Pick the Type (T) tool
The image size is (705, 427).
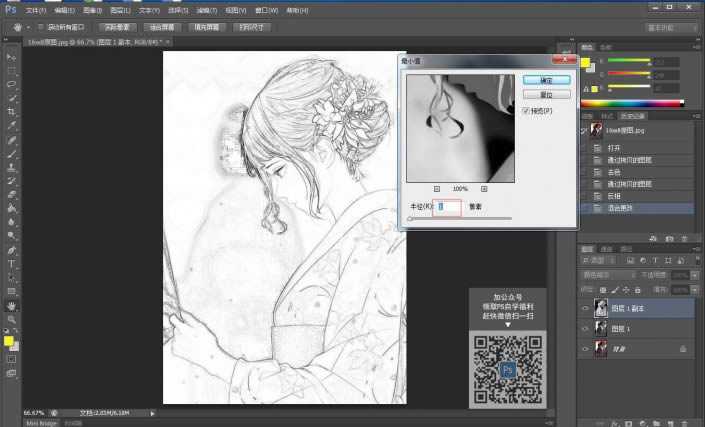point(11,264)
